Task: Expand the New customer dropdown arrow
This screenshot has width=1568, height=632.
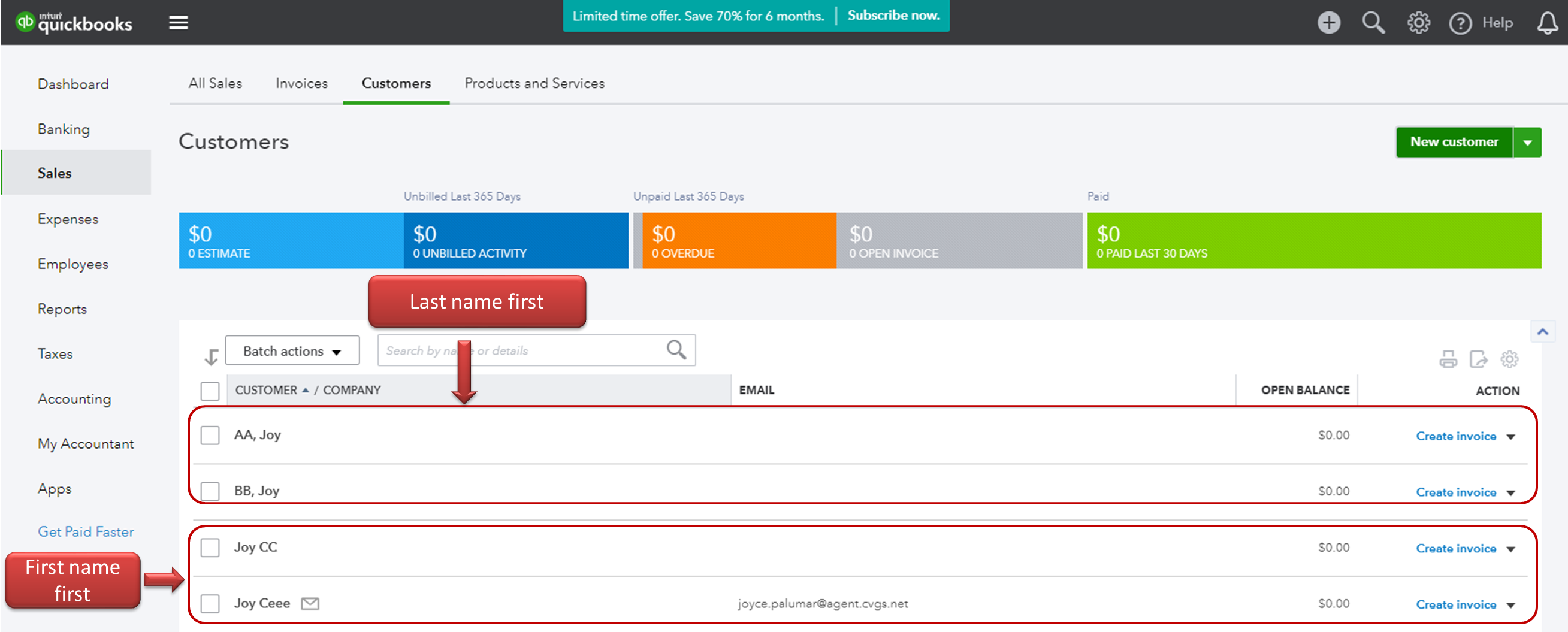Action: point(1527,143)
